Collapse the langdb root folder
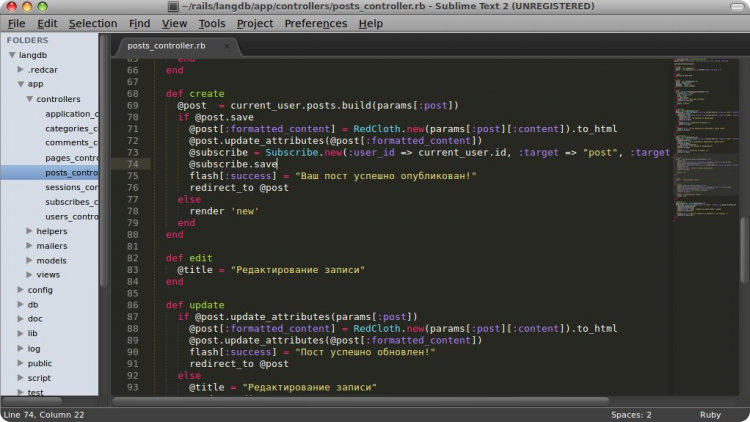Image resolution: width=750 pixels, height=422 pixels. (12, 55)
